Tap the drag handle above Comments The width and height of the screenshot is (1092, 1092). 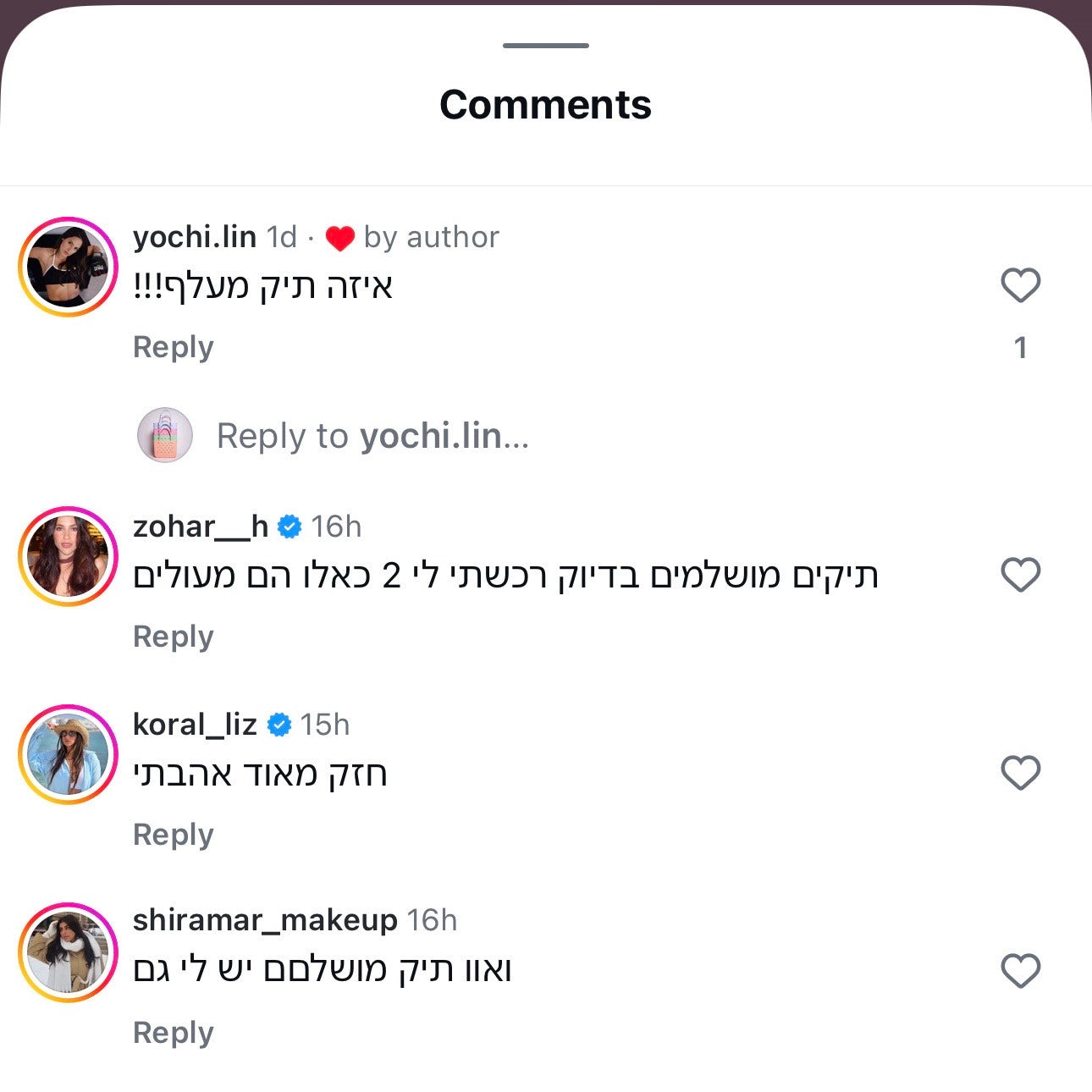[x=545, y=46]
